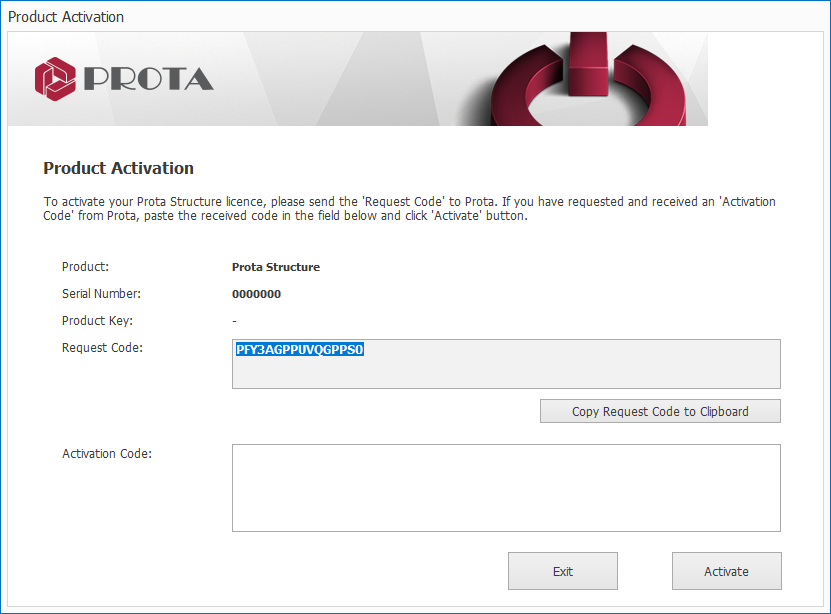Click the highlighted request code PFY3AGPPUVQGPPS0
The width and height of the screenshot is (831, 614).
[300, 350]
